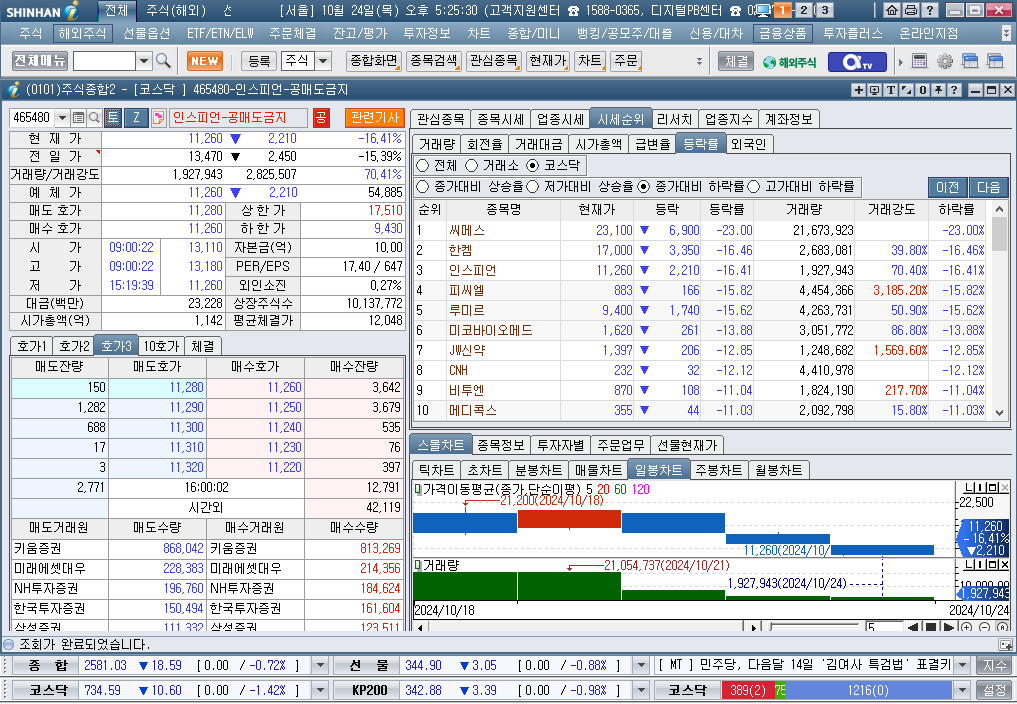Click the 이전 page button
The width and height of the screenshot is (1017, 704).
click(947, 187)
